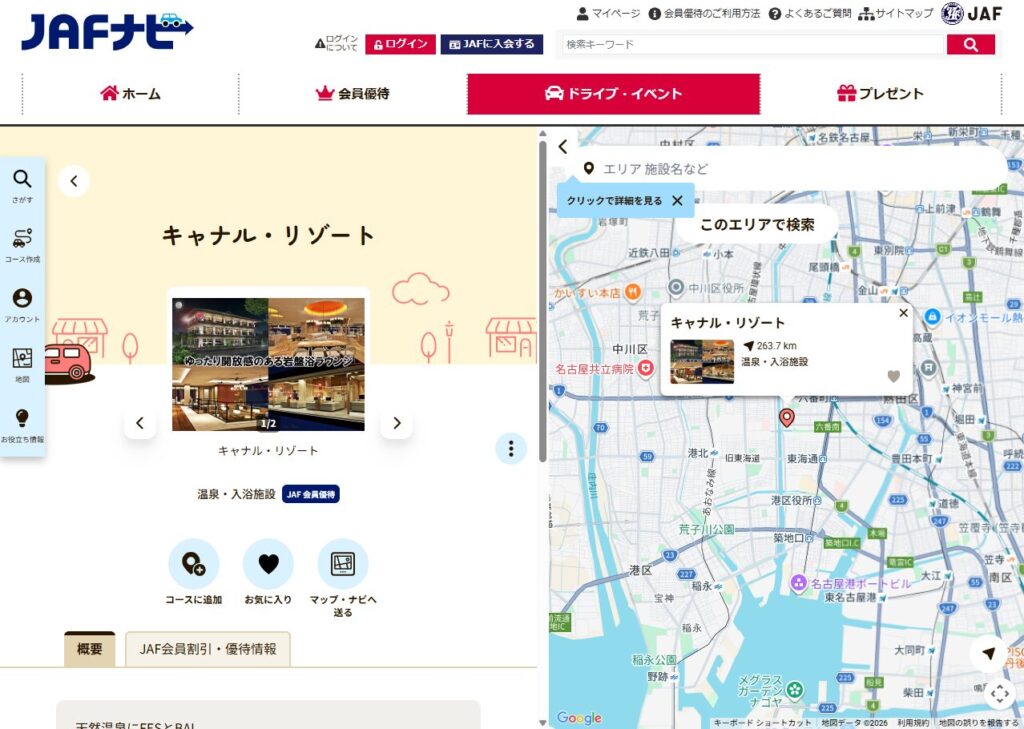1024x729 pixels.
Task: Open the three-dot options menu beside facility name
Action: (511, 449)
